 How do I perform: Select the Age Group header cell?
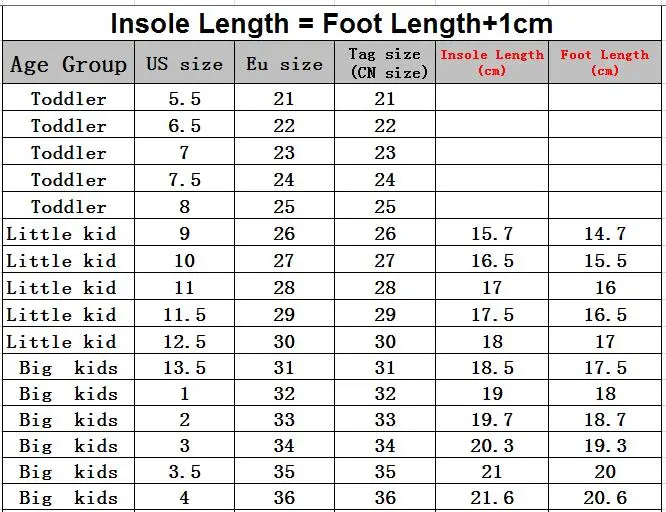tap(68, 62)
